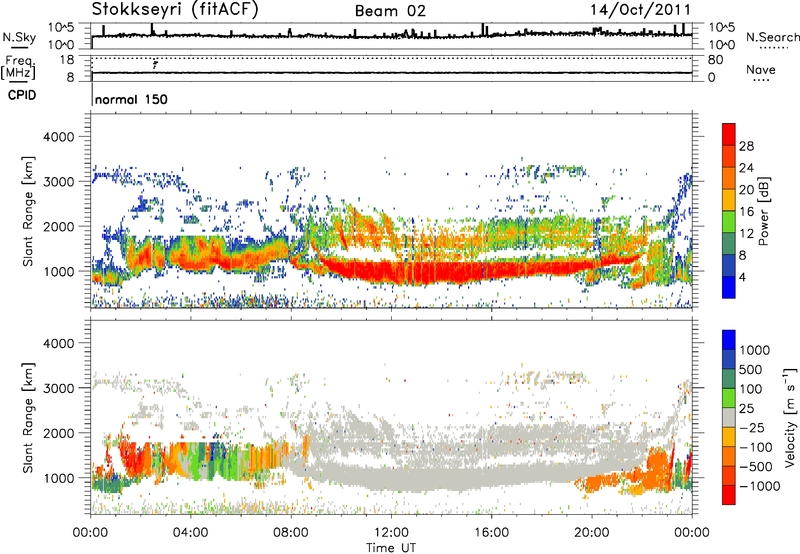Click the 08:00 time tick label

(290, 533)
